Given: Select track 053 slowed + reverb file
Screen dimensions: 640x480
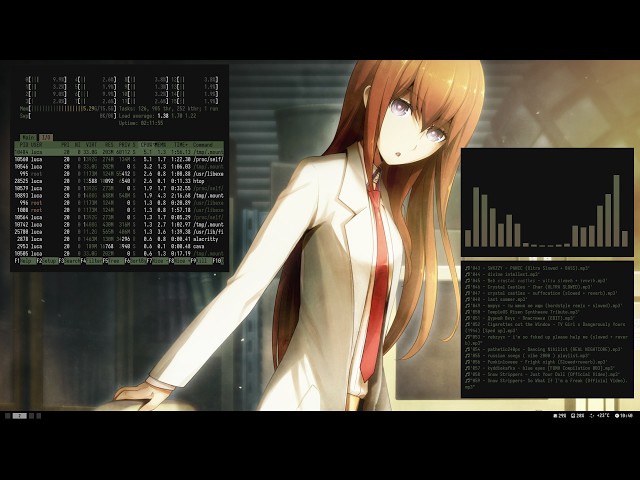Looking at the screenshot, I should (x=547, y=340).
